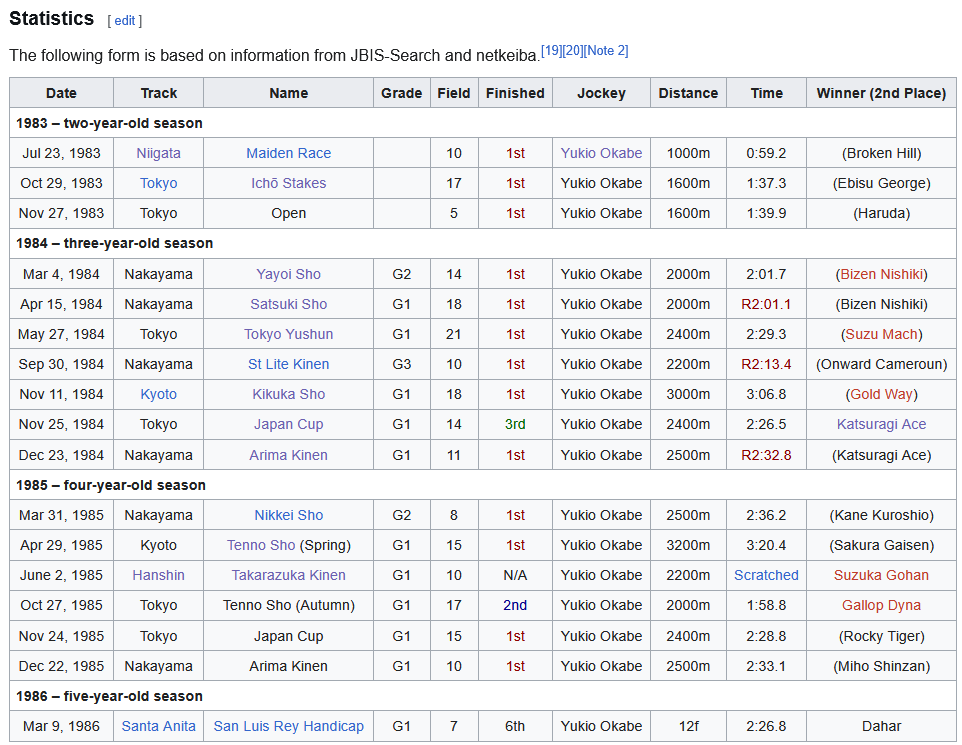
Task: Open the Santa Anita track link
Action: pos(158,727)
